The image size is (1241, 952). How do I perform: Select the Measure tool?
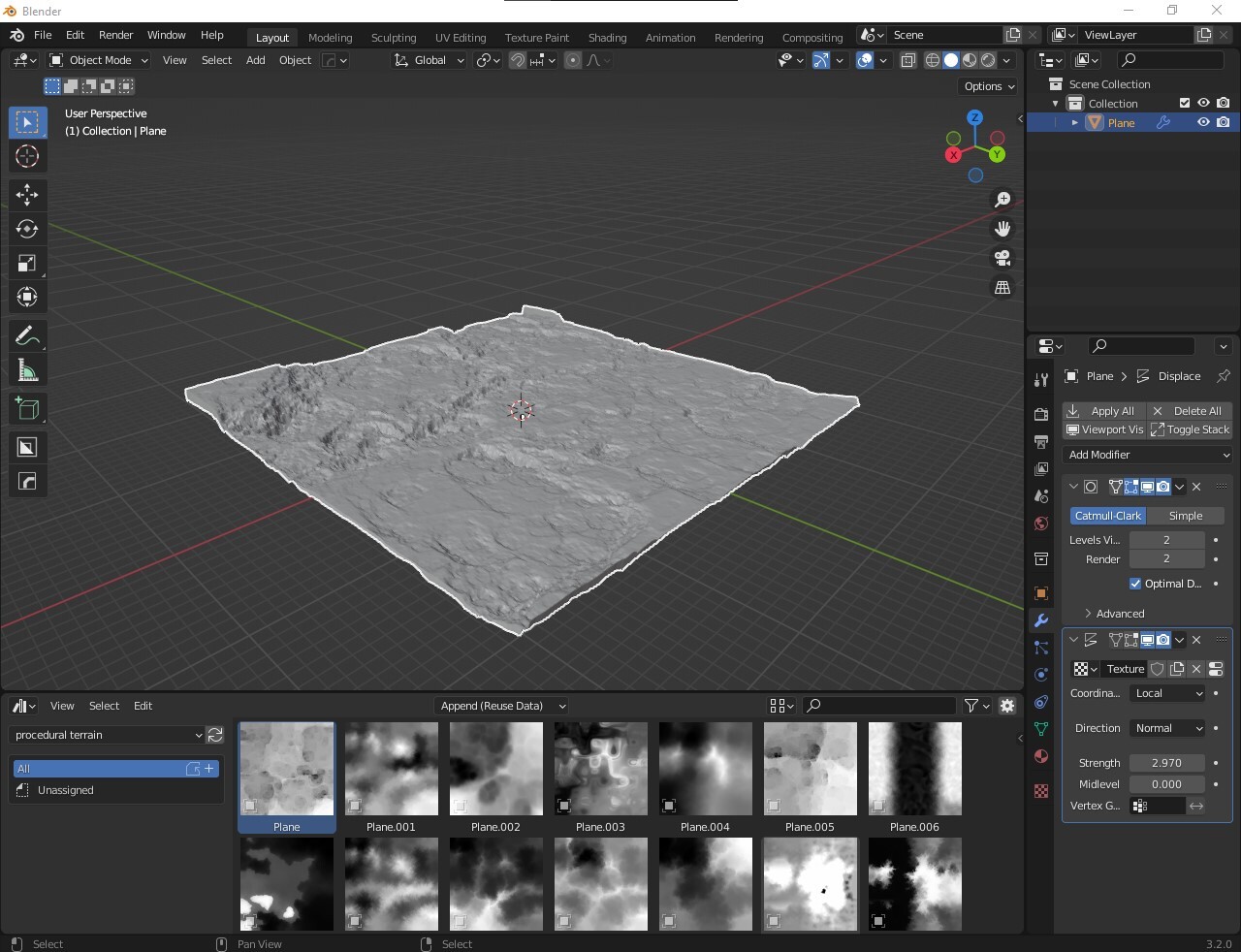tap(26, 371)
